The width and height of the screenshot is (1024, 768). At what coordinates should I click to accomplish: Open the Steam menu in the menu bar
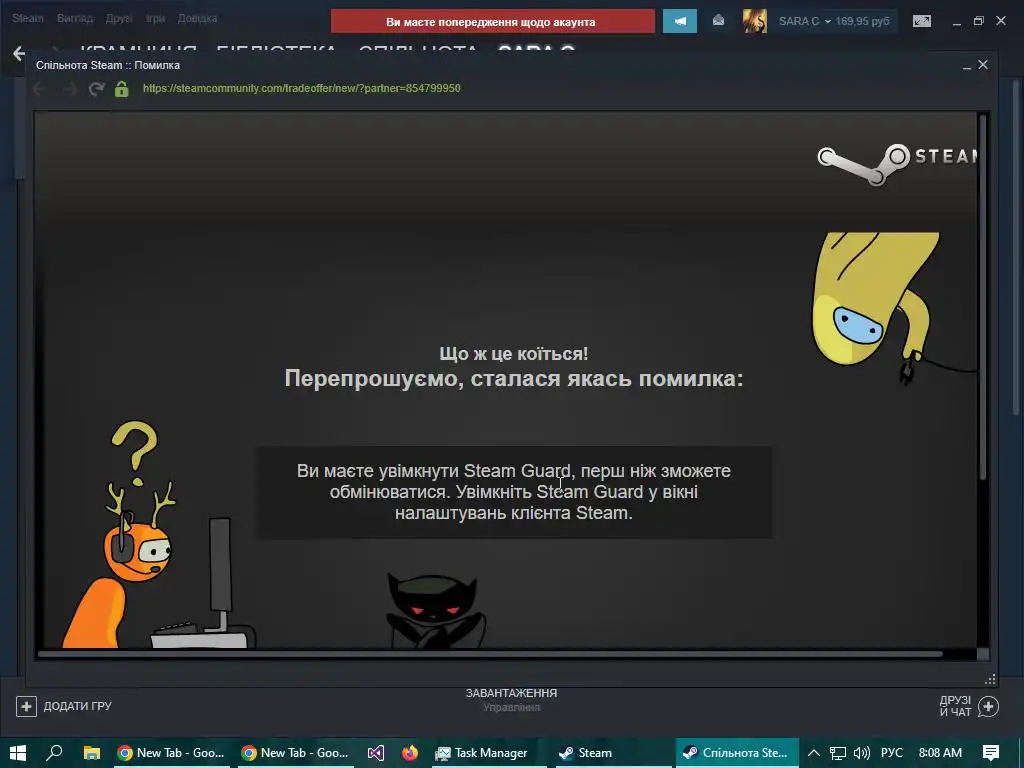point(27,18)
